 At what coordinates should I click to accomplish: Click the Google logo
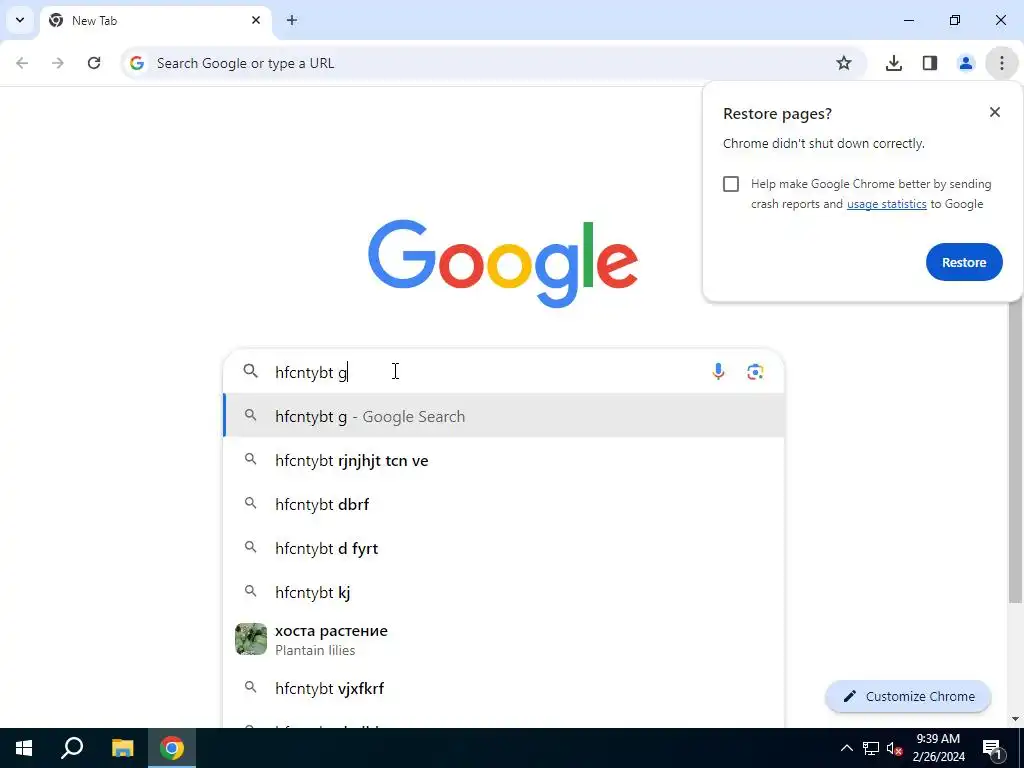coord(503,263)
